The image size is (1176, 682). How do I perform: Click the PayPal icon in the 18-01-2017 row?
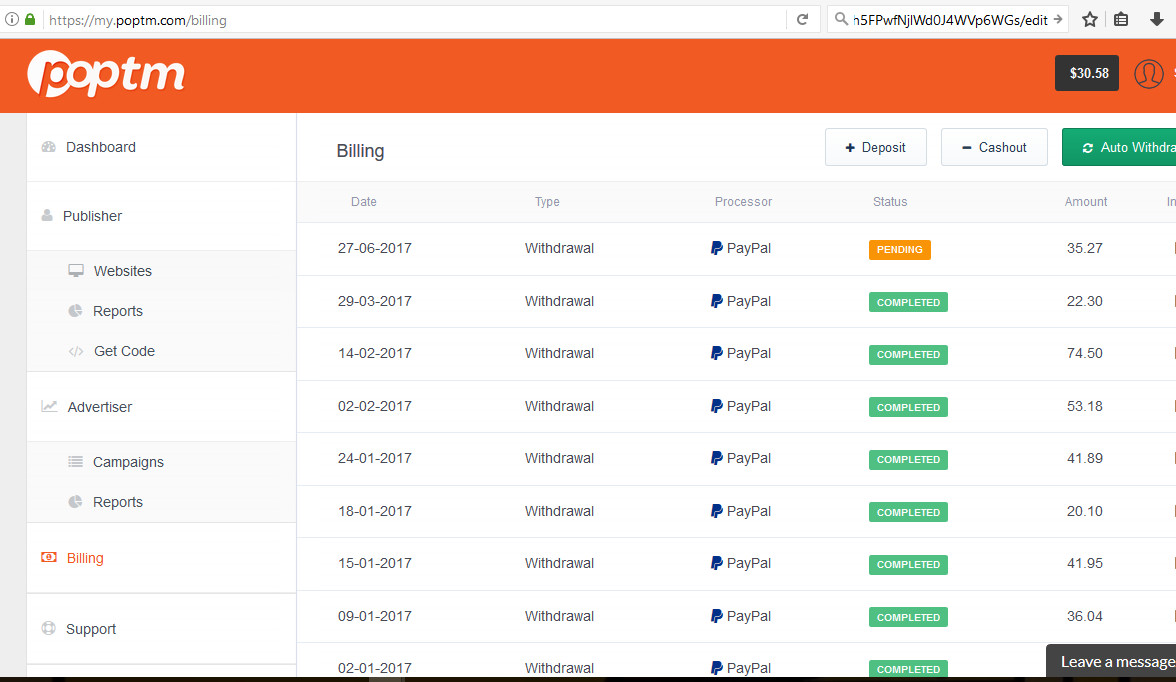tap(716, 511)
